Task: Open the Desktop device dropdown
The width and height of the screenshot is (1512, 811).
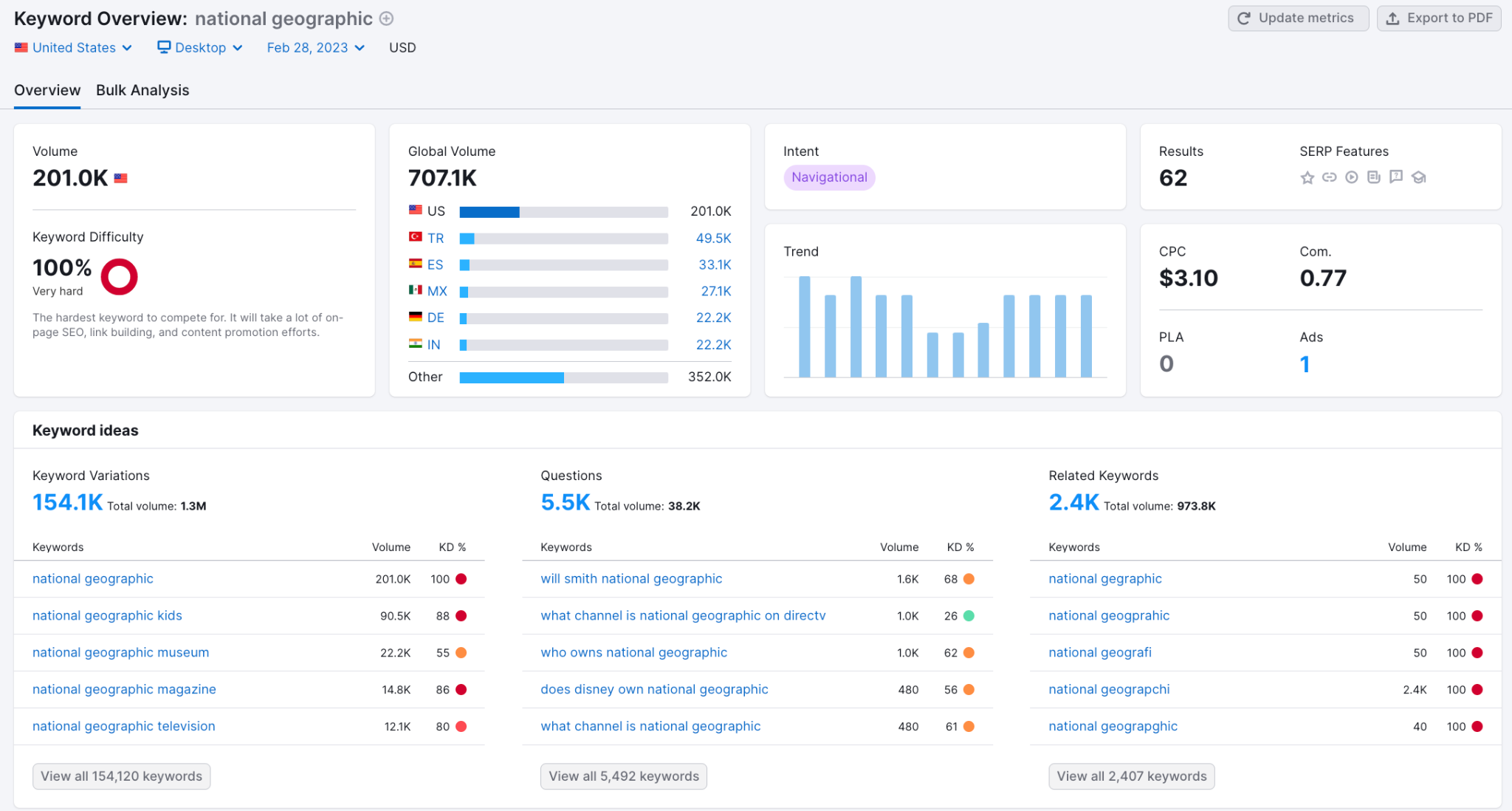Action: click(200, 48)
